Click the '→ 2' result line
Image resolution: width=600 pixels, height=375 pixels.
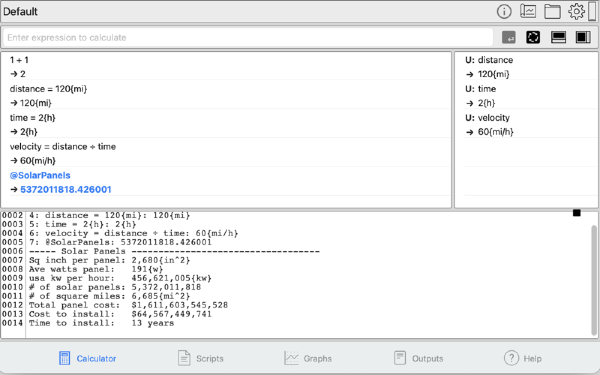click(18, 74)
